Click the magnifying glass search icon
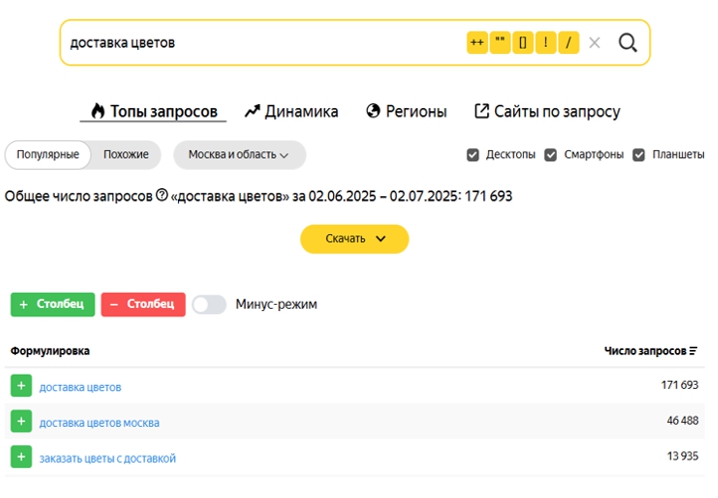 [x=628, y=43]
